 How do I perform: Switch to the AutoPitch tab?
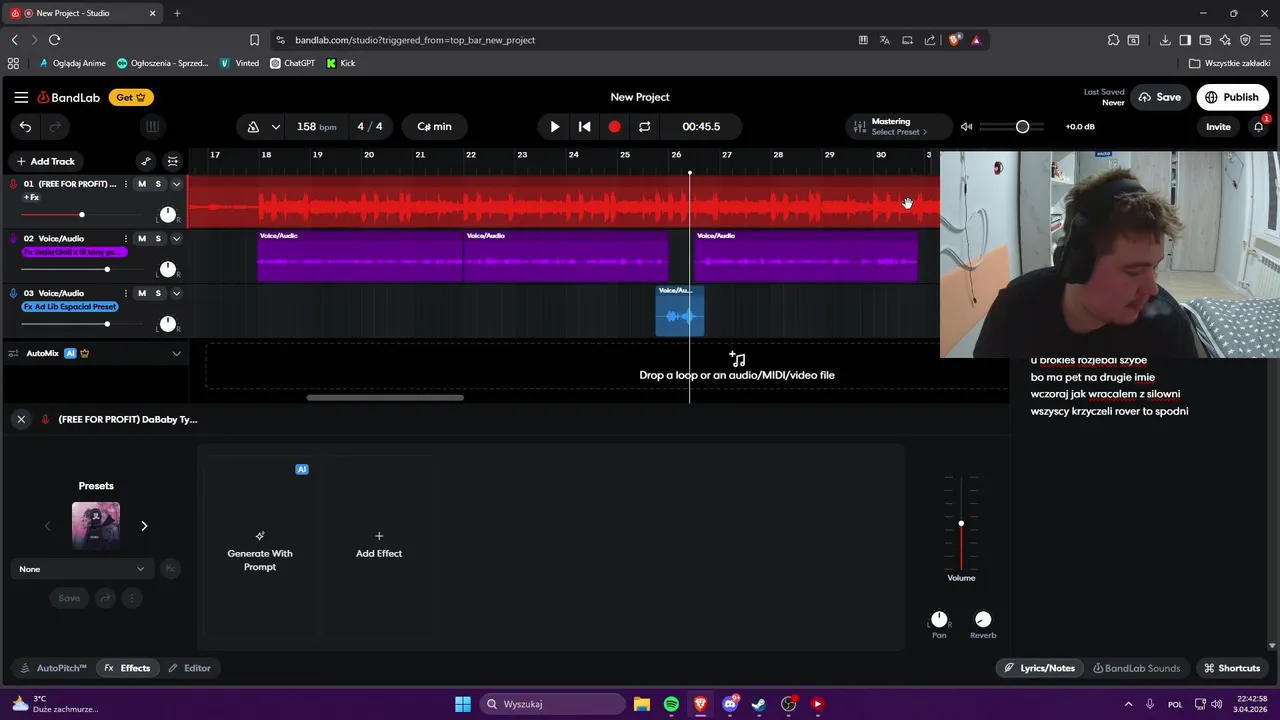pyautogui.click(x=53, y=668)
